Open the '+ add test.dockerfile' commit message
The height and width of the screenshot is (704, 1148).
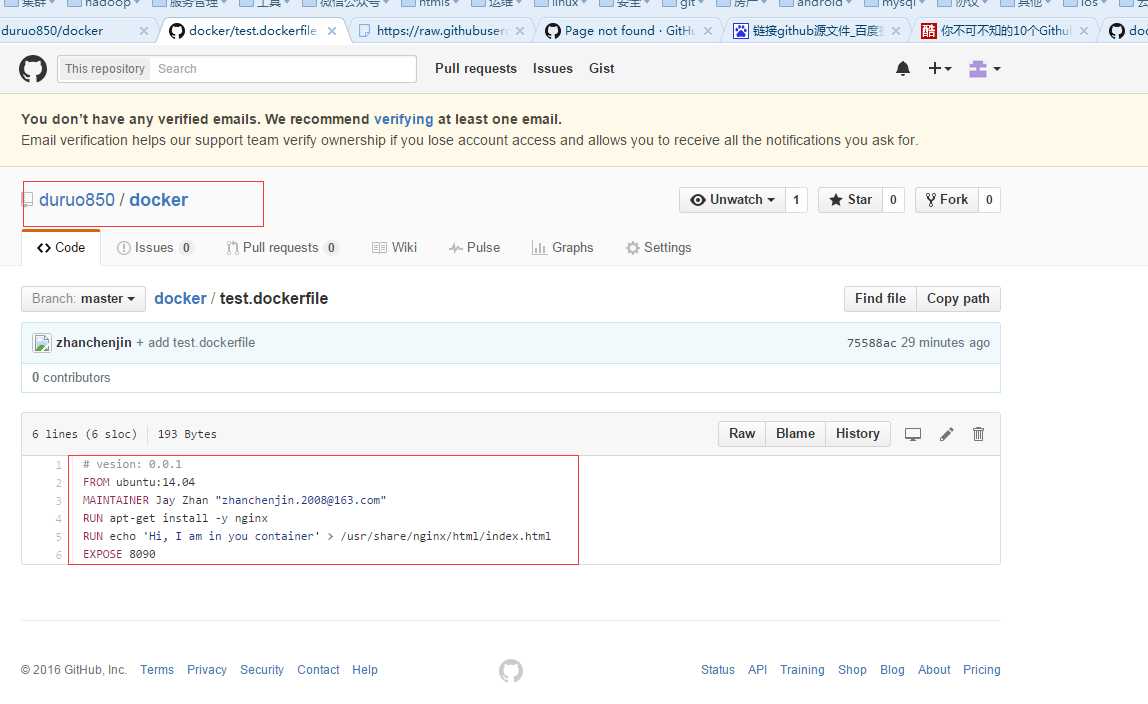pyautogui.click(x=195, y=342)
